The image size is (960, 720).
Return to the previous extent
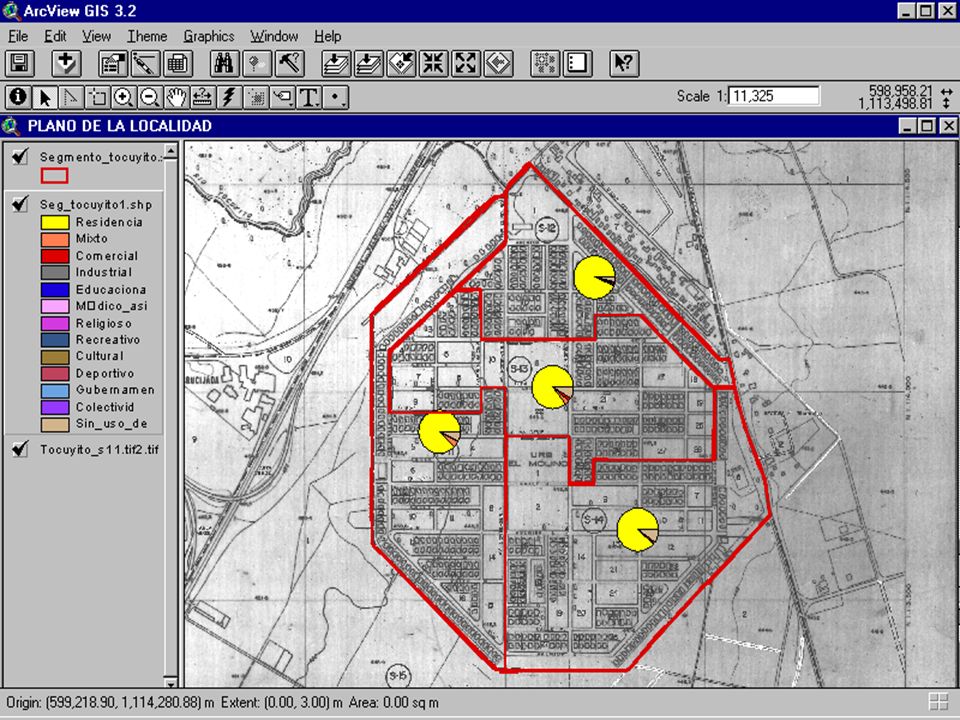point(499,64)
